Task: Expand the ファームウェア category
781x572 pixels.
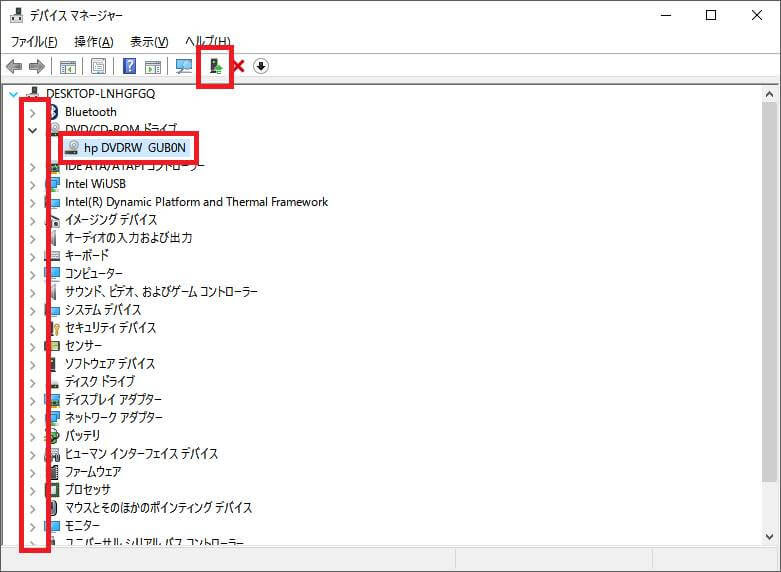Action: point(32,473)
